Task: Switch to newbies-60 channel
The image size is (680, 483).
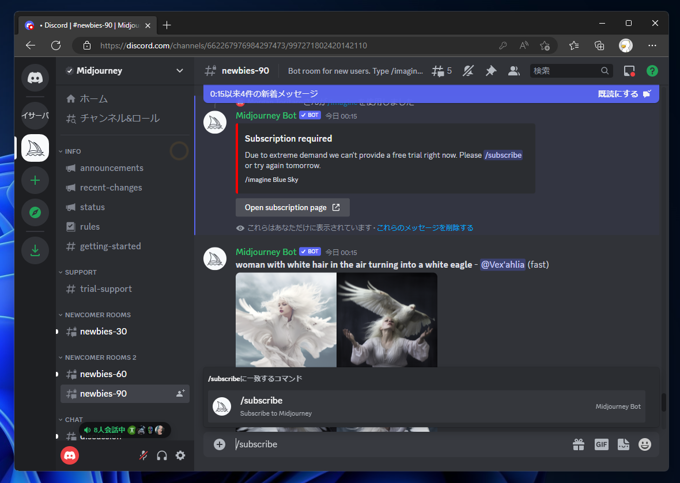Action: [125, 374]
